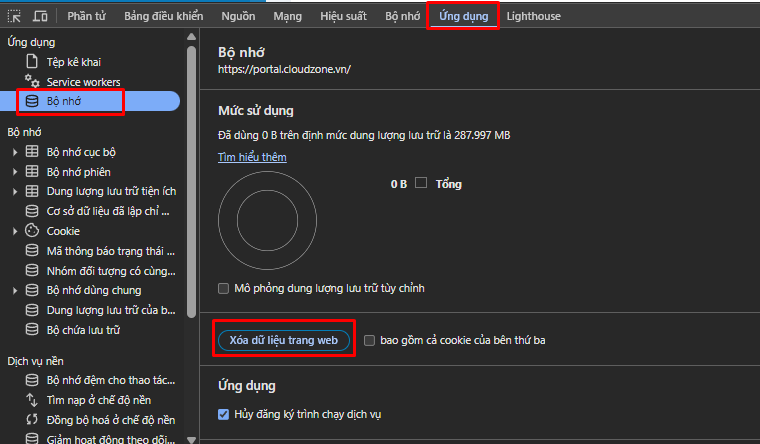Click the https://portal.cloudzone.vn/ URL text
The height and width of the screenshot is (444, 760).
285,69
